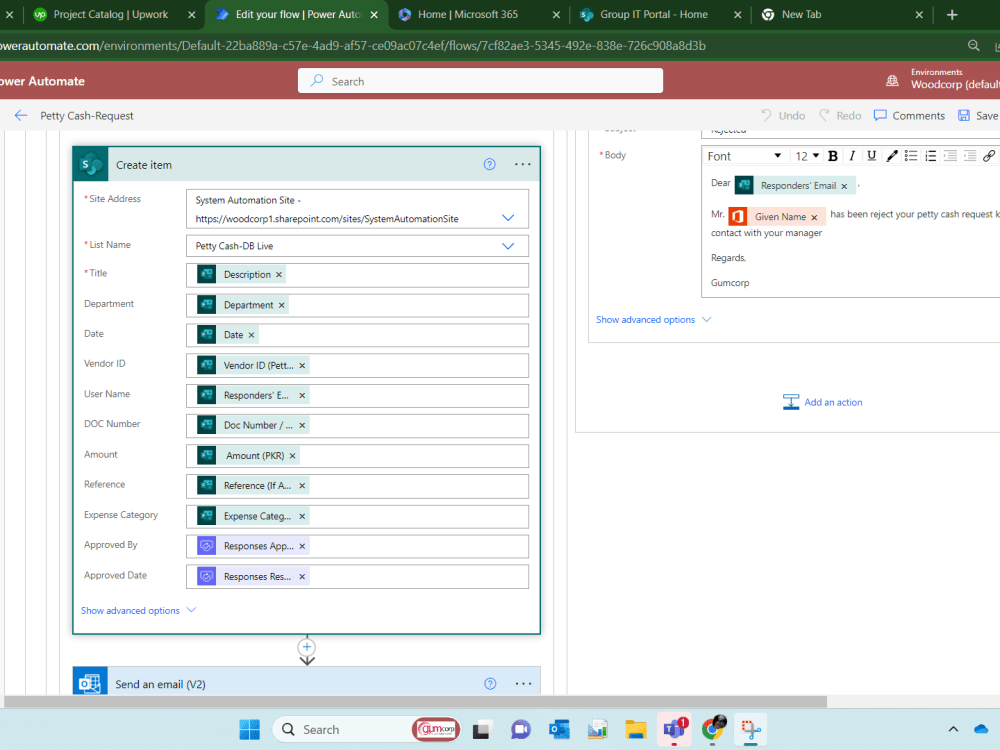Viewport: 1000px width, 750px height.
Task: Expand the List Name dropdown
Action: (508, 246)
